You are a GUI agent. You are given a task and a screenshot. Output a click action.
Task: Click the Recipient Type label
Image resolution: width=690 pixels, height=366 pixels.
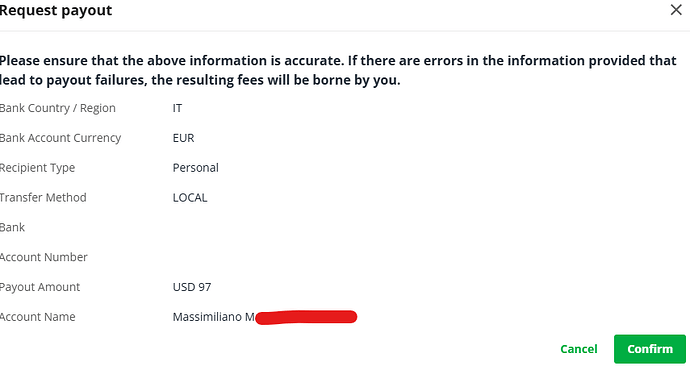pyautogui.click(x=37, y=168)
